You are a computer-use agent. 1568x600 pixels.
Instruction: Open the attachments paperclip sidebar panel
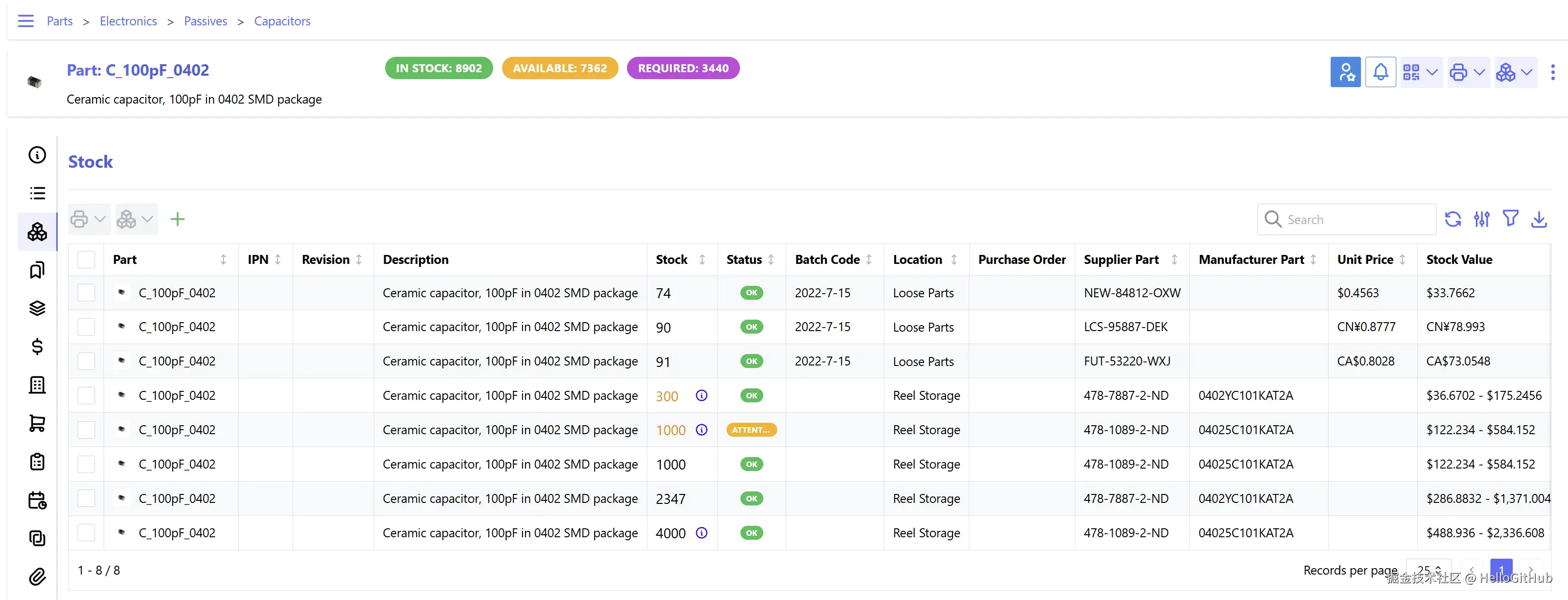pyautogui.click(x=37, y=576)
